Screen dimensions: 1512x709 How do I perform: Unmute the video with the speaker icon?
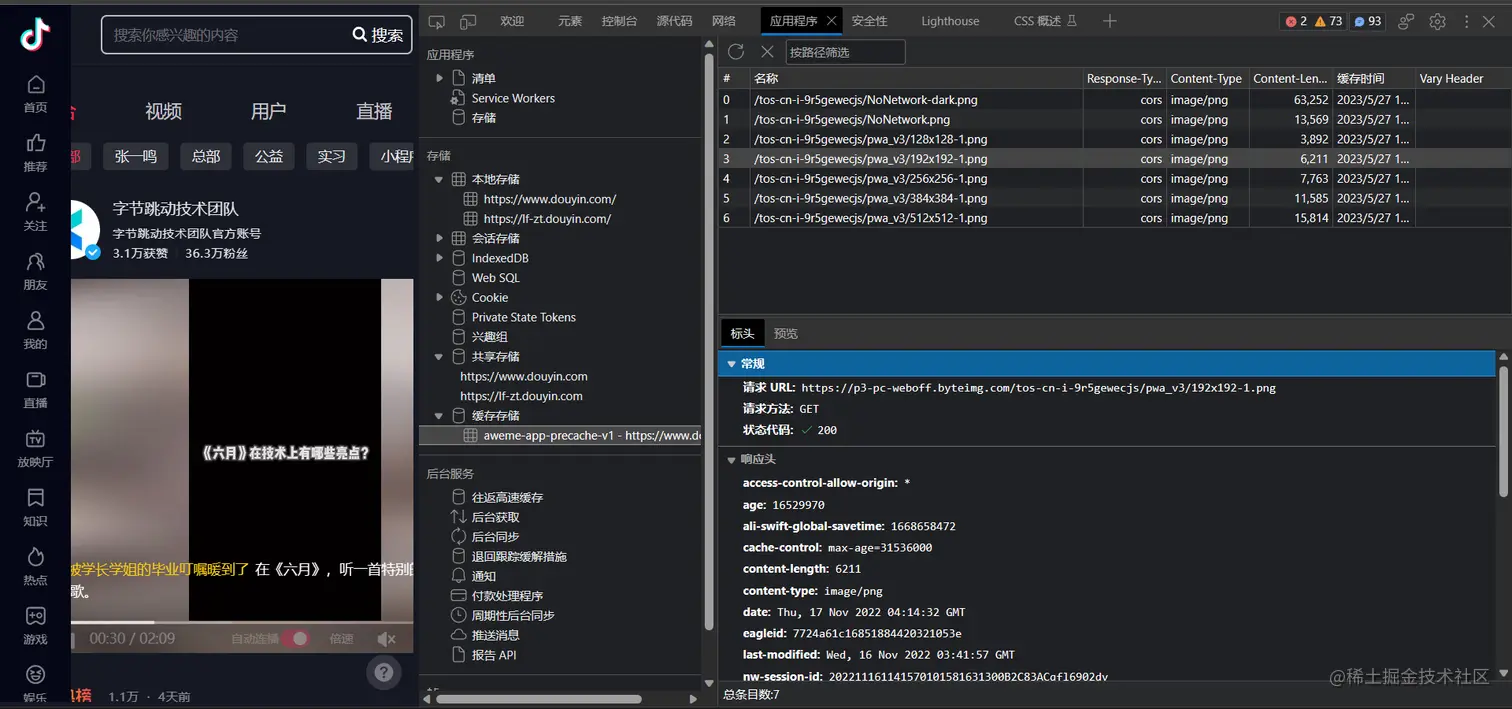click(x=387, y=639)
